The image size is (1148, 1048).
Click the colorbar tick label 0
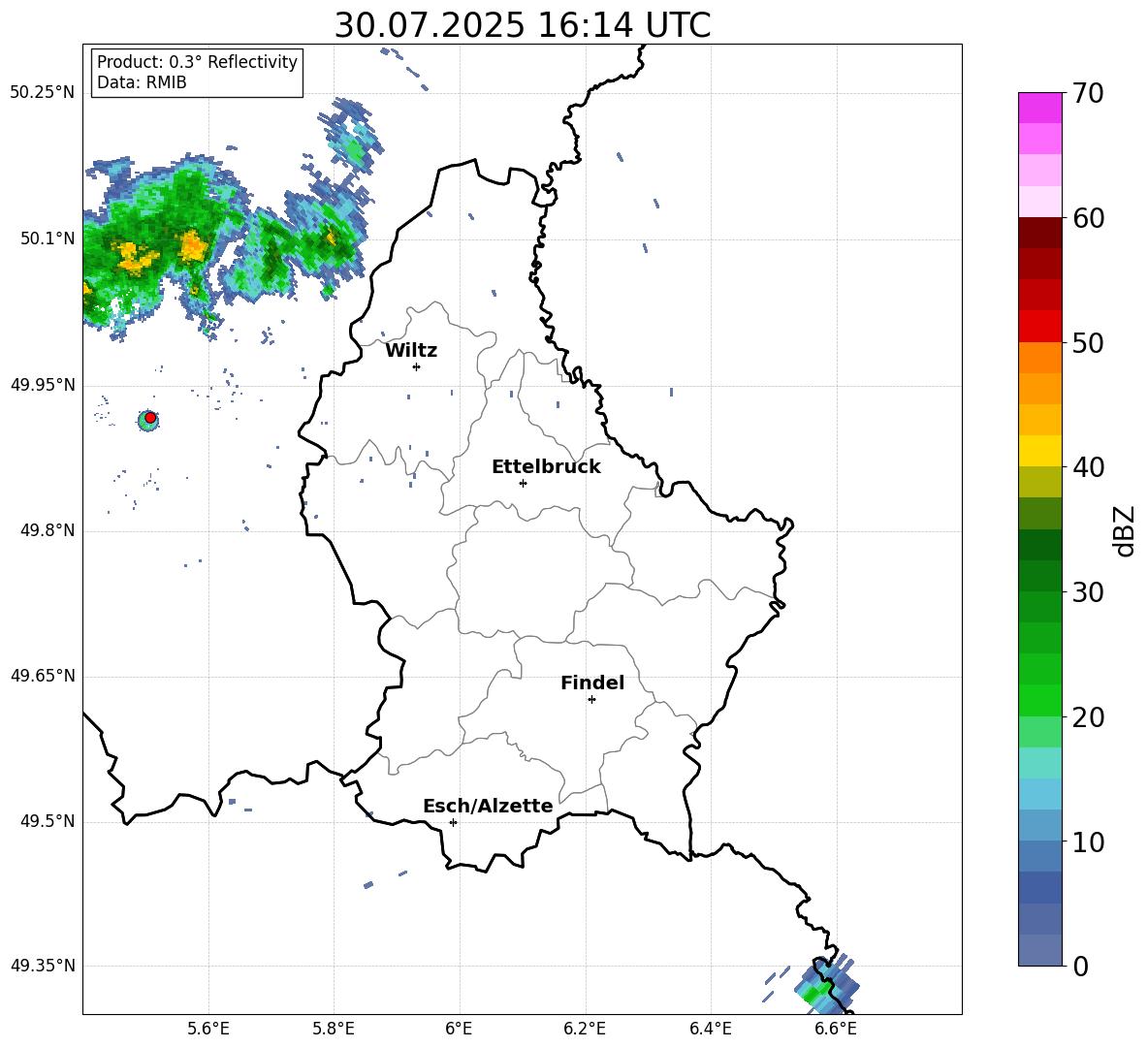point(1080,966)
